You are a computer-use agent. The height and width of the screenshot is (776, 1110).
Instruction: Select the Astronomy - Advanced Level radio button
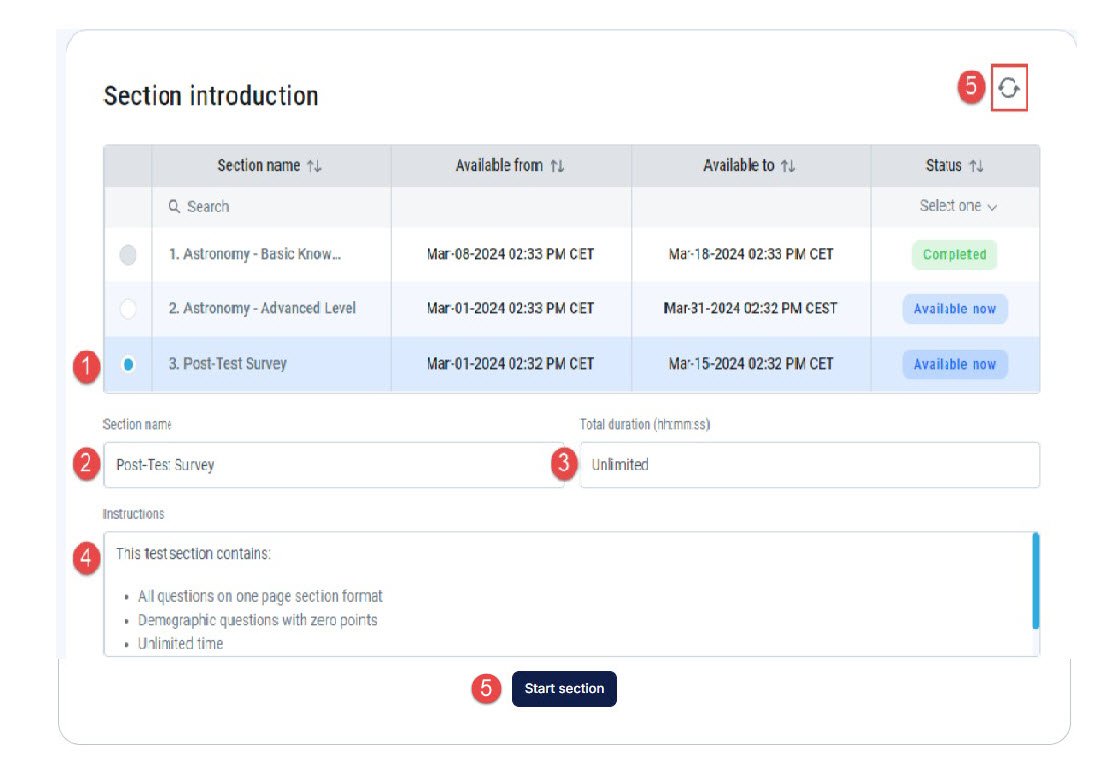128,309
